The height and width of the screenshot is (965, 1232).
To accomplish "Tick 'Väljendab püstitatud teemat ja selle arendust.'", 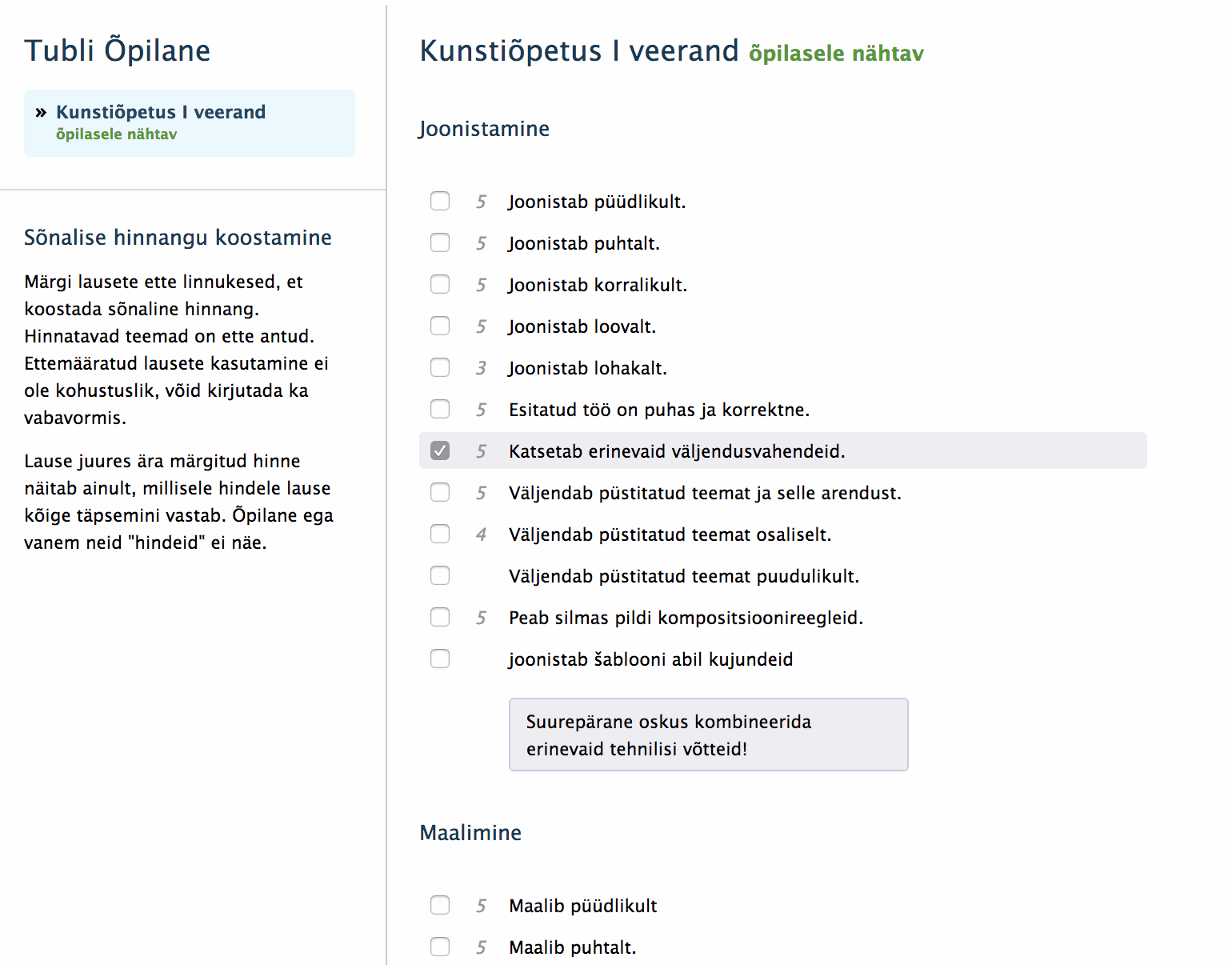I will point(440,492).
